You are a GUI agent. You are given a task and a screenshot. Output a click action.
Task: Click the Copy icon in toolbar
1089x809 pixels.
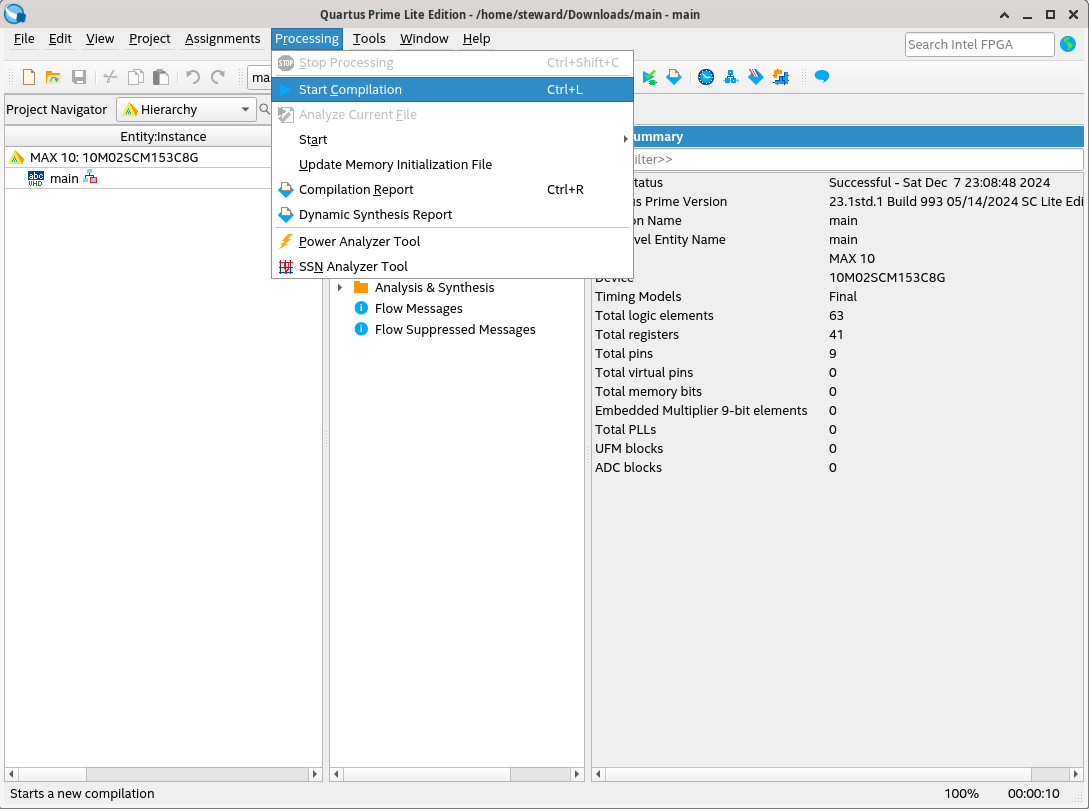136,77
